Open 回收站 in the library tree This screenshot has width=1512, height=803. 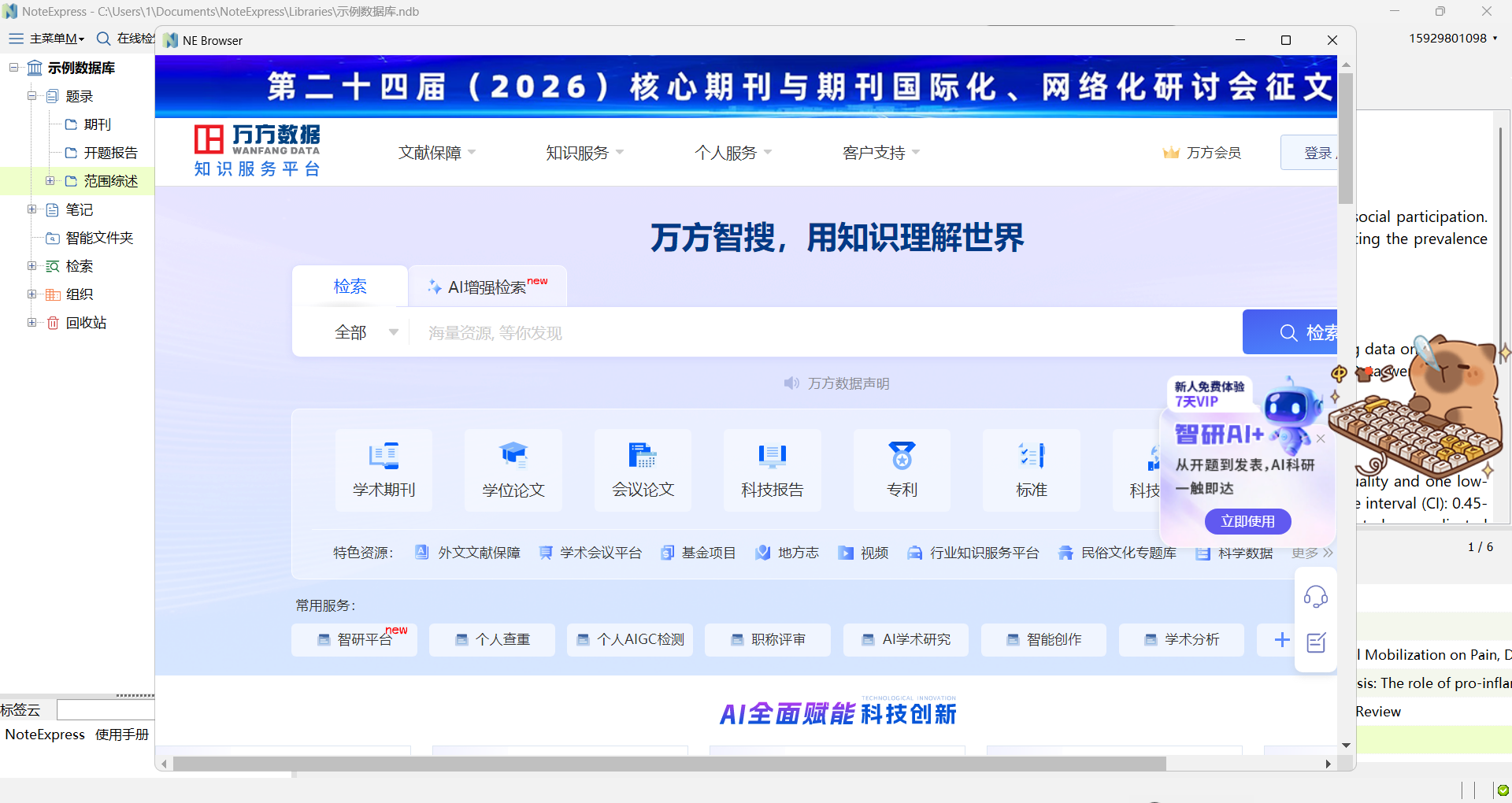(x=85, y=322)
